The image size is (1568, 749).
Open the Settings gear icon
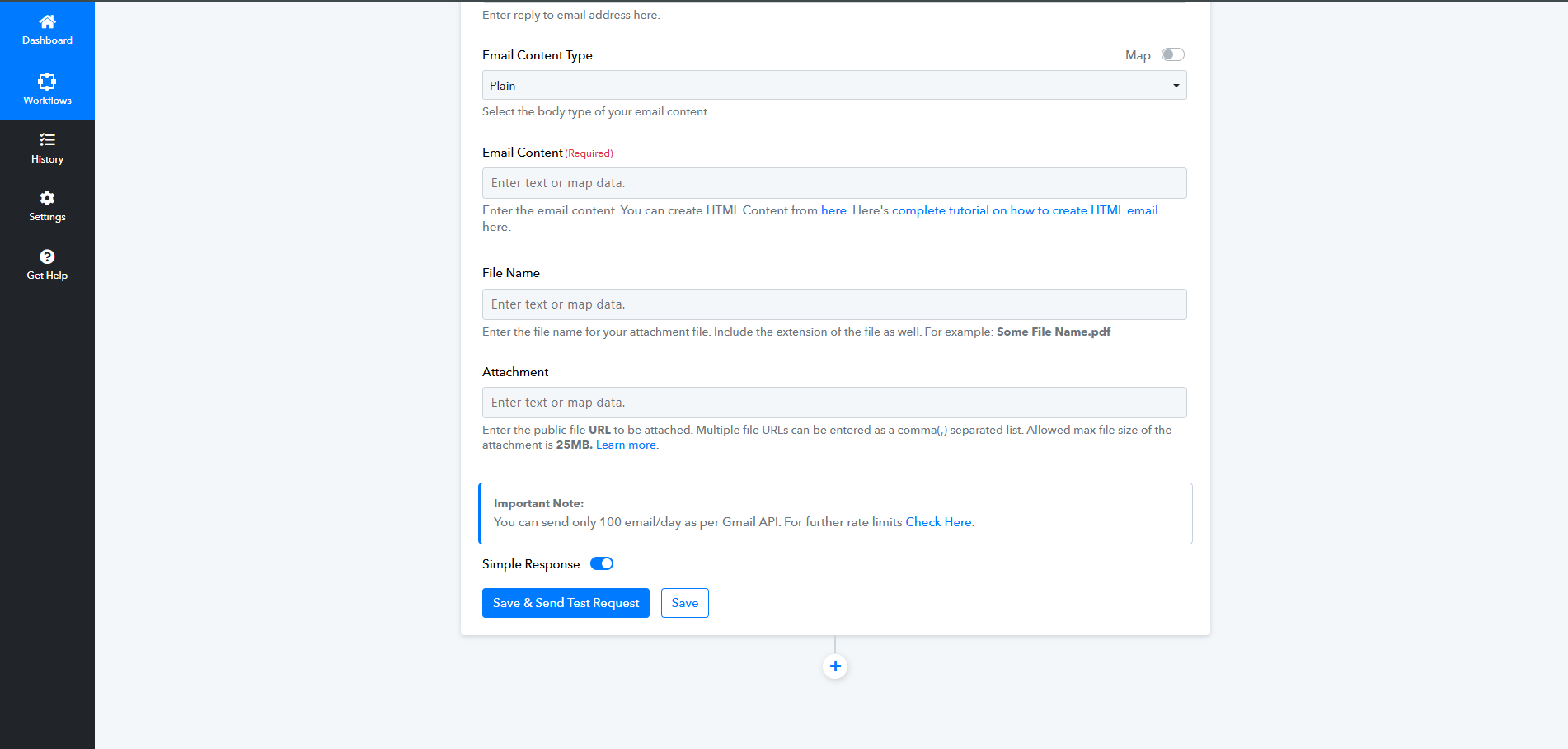click(x=47, y=198)
